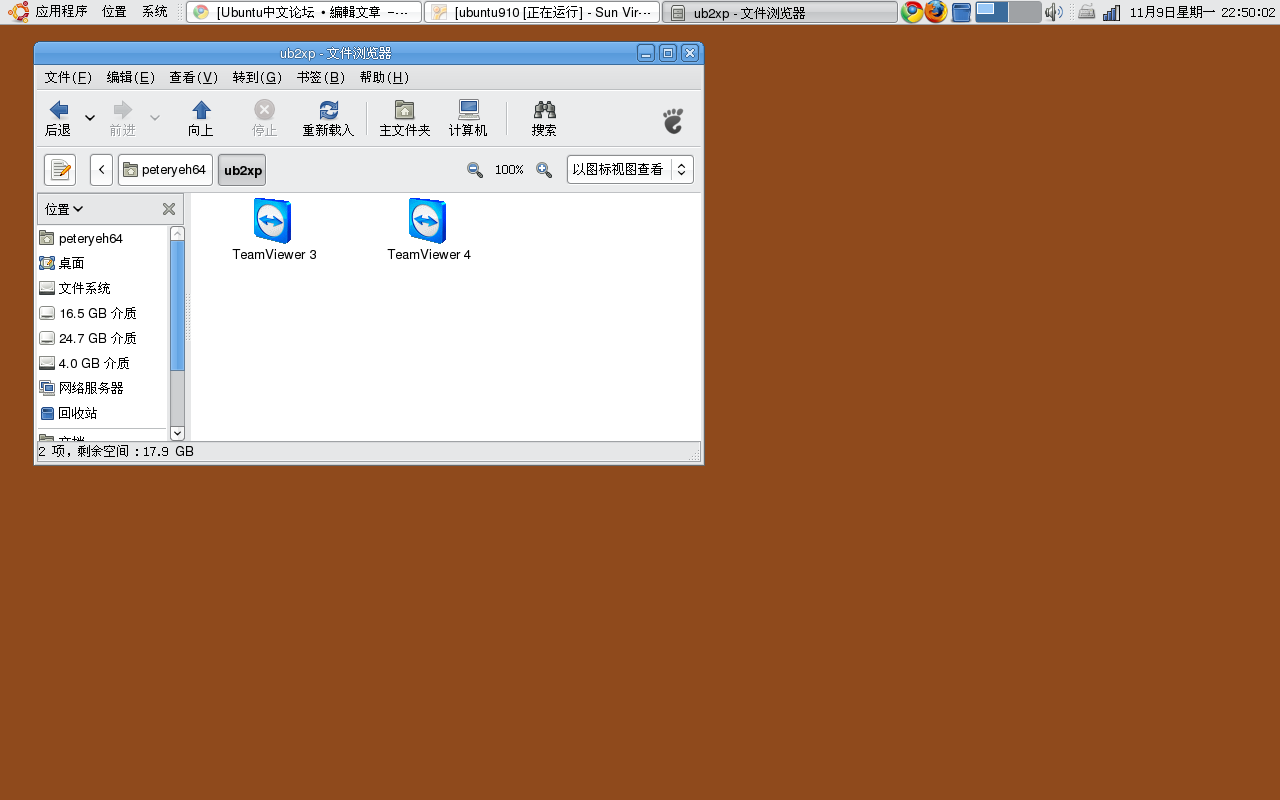Click the 停止 stop icon
The width and height of the screenshot is (1280, 800).
click(x=264, y=118)
